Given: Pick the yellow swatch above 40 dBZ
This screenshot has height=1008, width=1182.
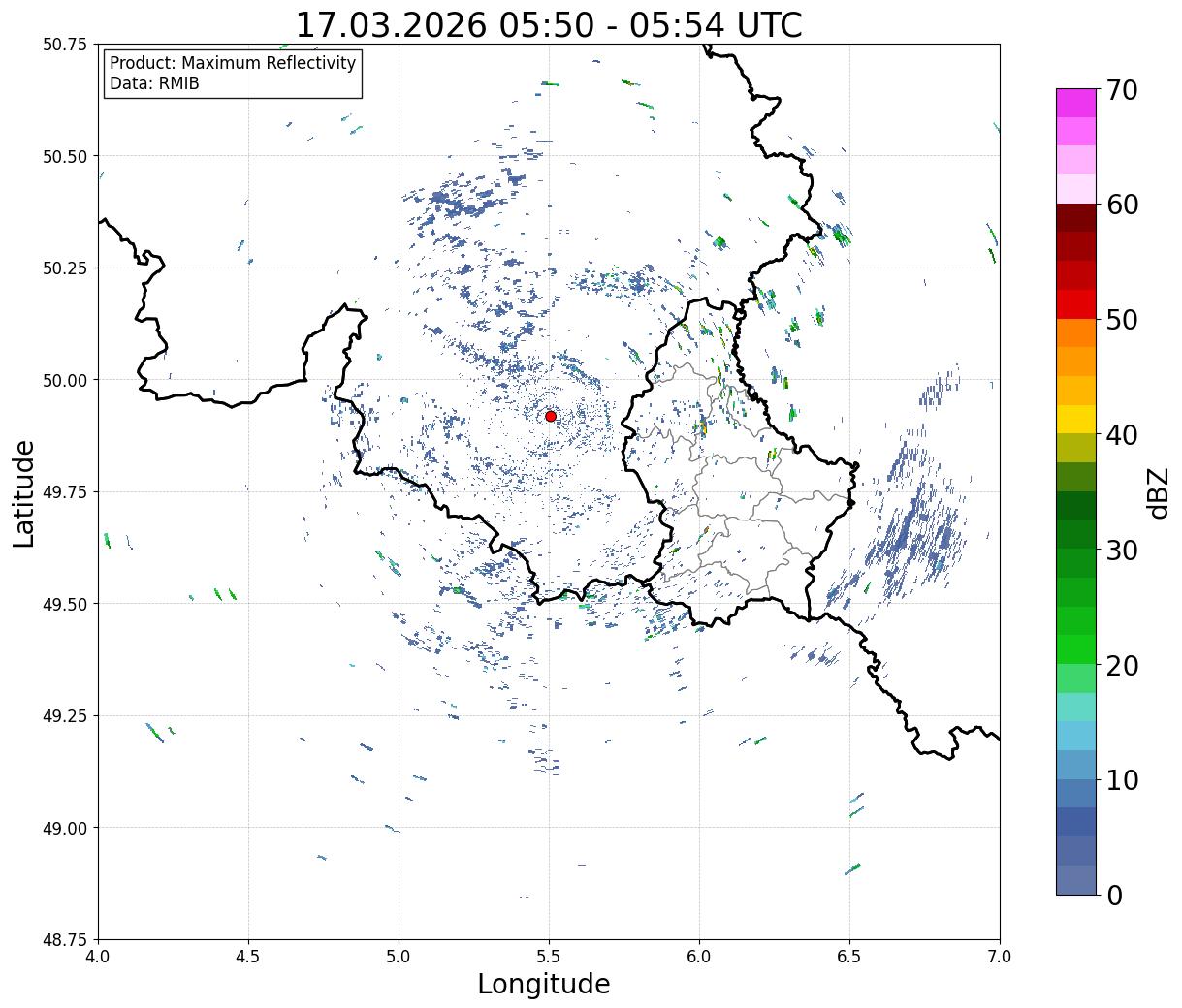Looking at the screenshot, I should pos(1075,420).
